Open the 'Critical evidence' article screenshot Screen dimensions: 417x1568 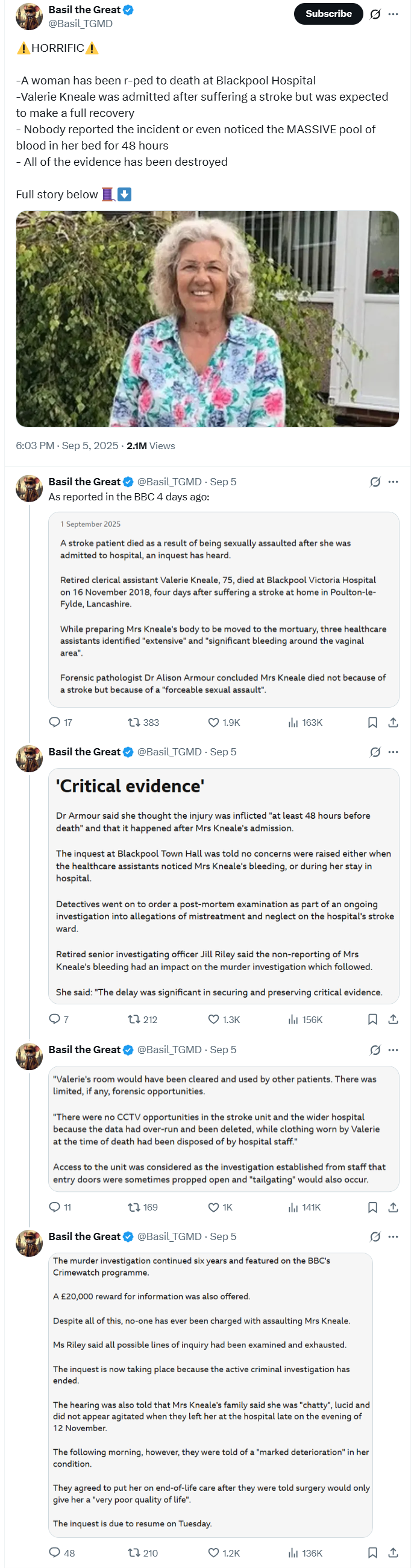pos(224,886)
